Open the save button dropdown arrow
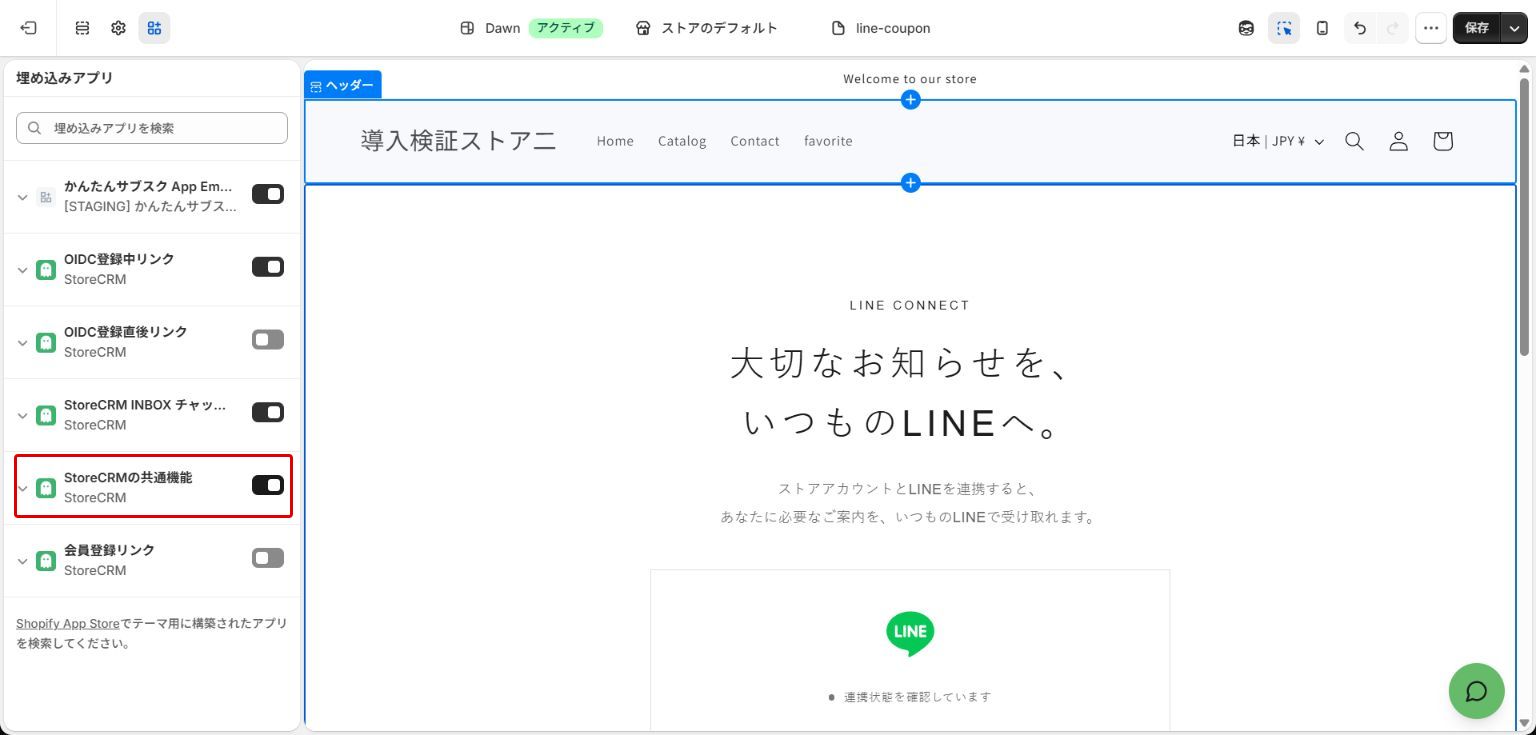1536x735 pixels. click(1515, 28)
